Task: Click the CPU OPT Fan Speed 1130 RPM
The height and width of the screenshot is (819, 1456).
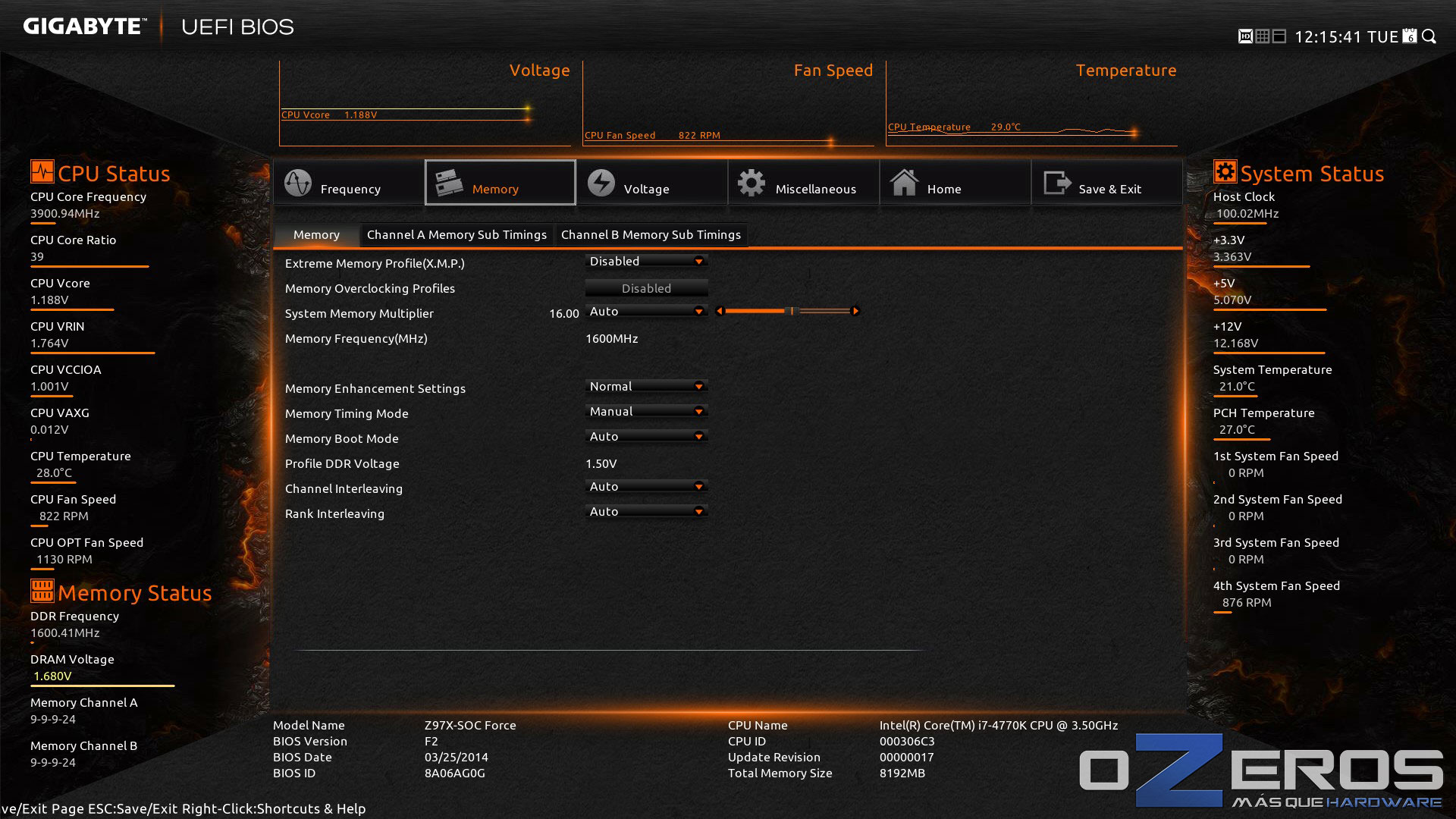Action: click(64, 560)
